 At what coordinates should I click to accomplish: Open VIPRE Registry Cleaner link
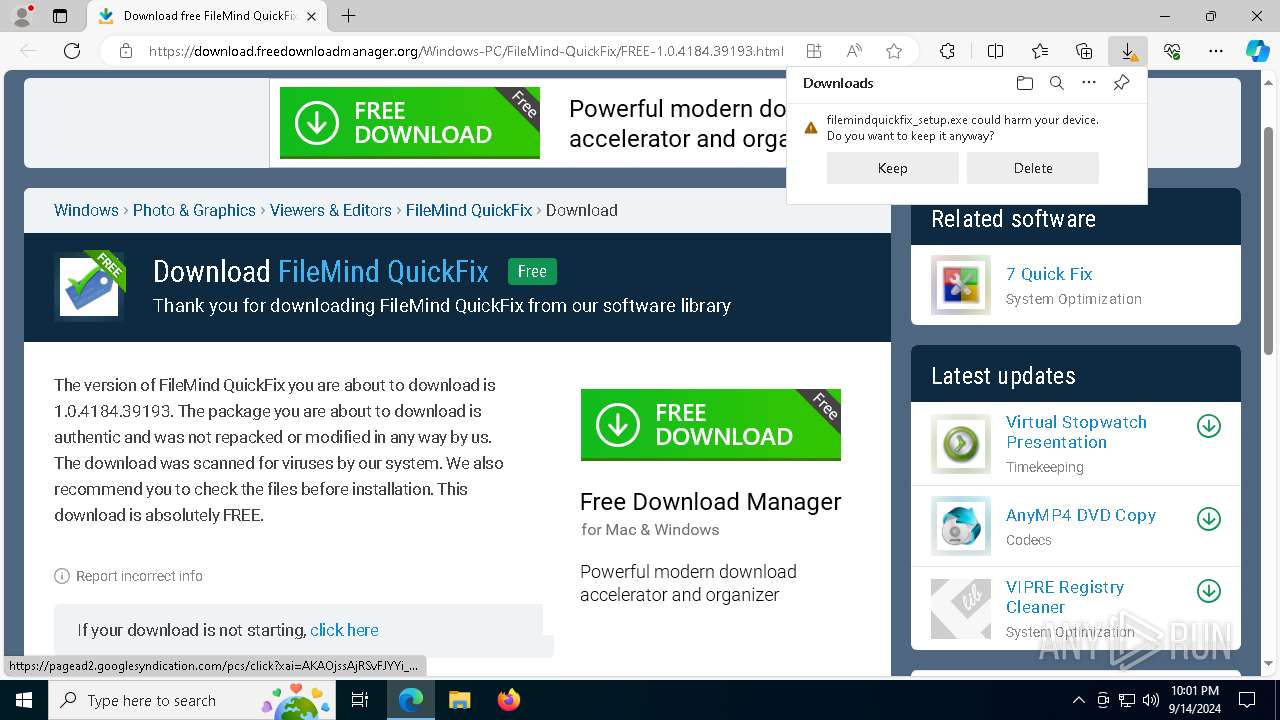[x=1065, y=597]
